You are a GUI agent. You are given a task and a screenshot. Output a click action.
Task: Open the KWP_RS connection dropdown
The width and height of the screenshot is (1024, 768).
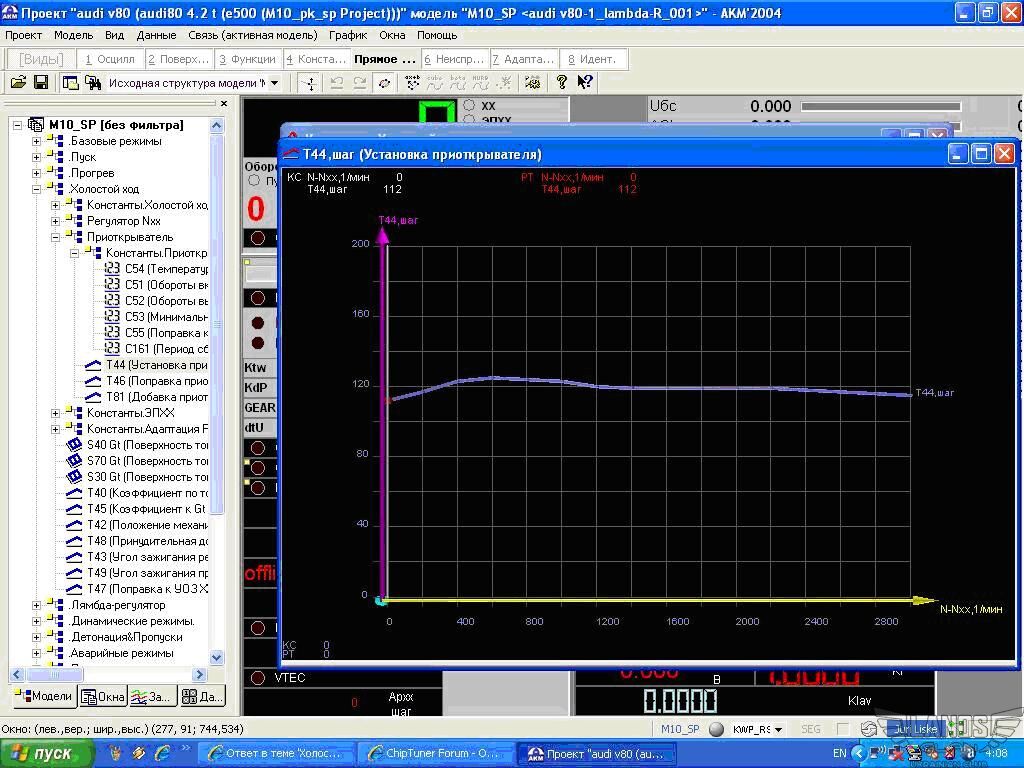coord(777,730)
